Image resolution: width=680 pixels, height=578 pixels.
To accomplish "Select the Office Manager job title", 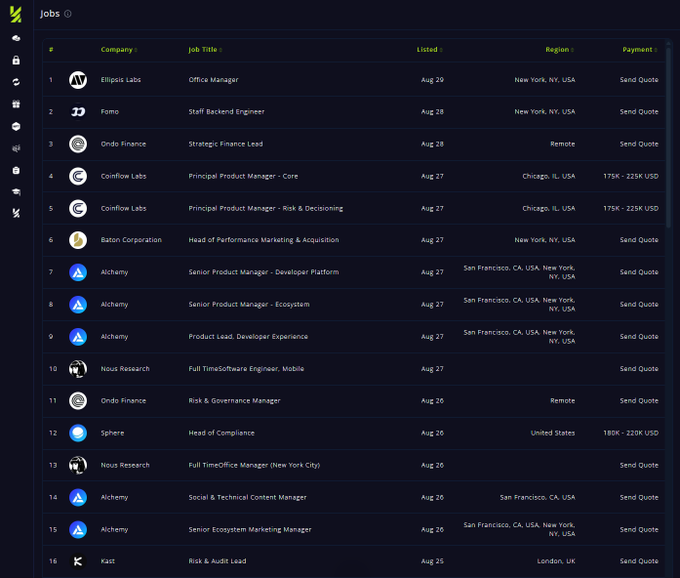I will (213, 80).
